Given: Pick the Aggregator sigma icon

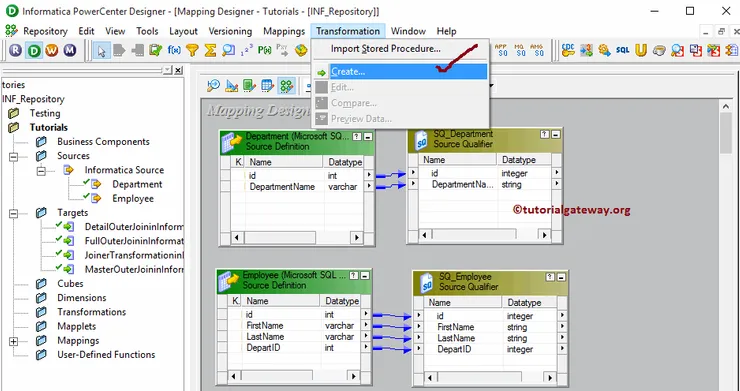Looking at the screenshot, I should [x=210, y=50].
